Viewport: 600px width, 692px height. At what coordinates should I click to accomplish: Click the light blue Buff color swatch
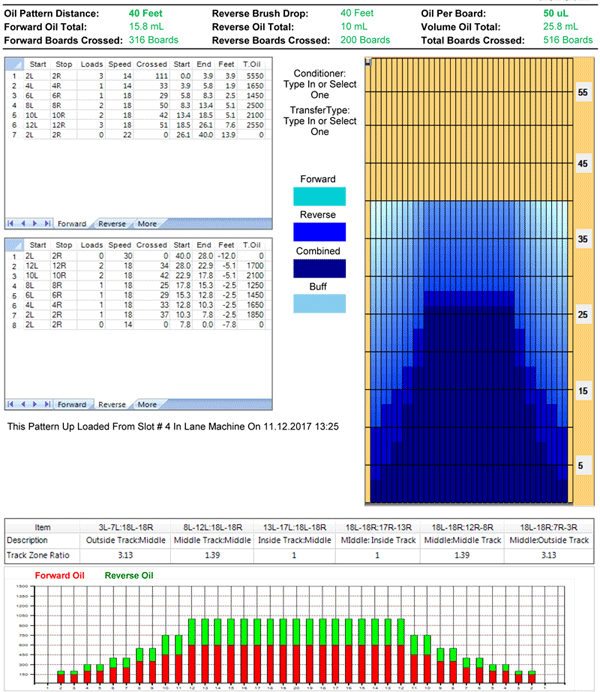tap(316, 303)
